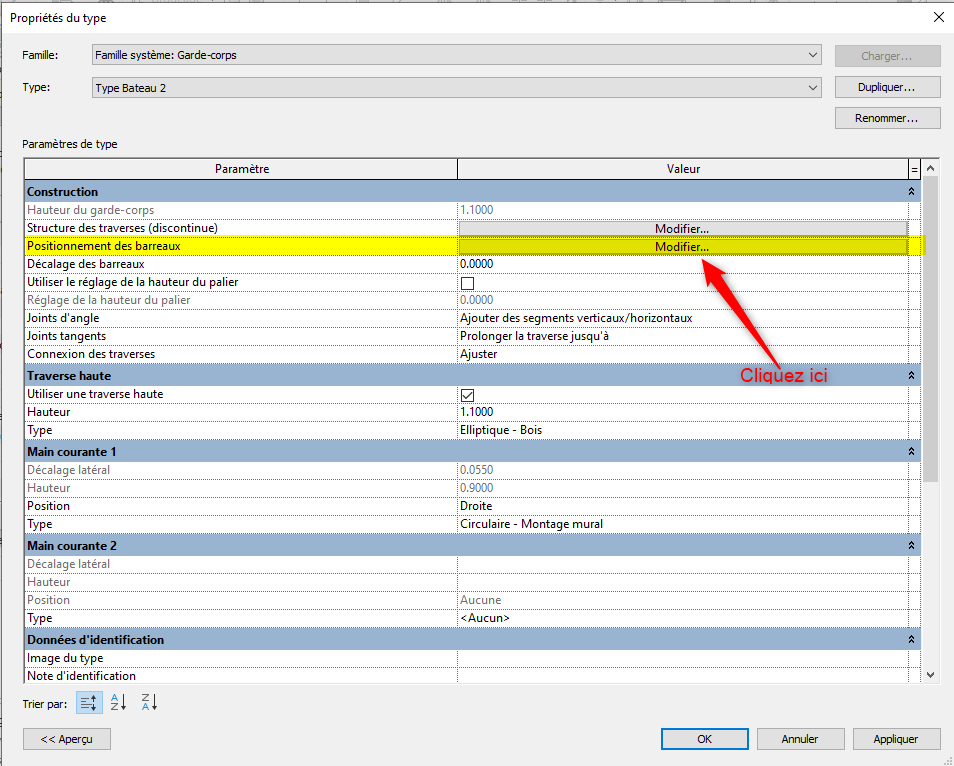954x766 pixels.
Task: Click Main courante 1 Position value Droite
Action: (683, 506)
